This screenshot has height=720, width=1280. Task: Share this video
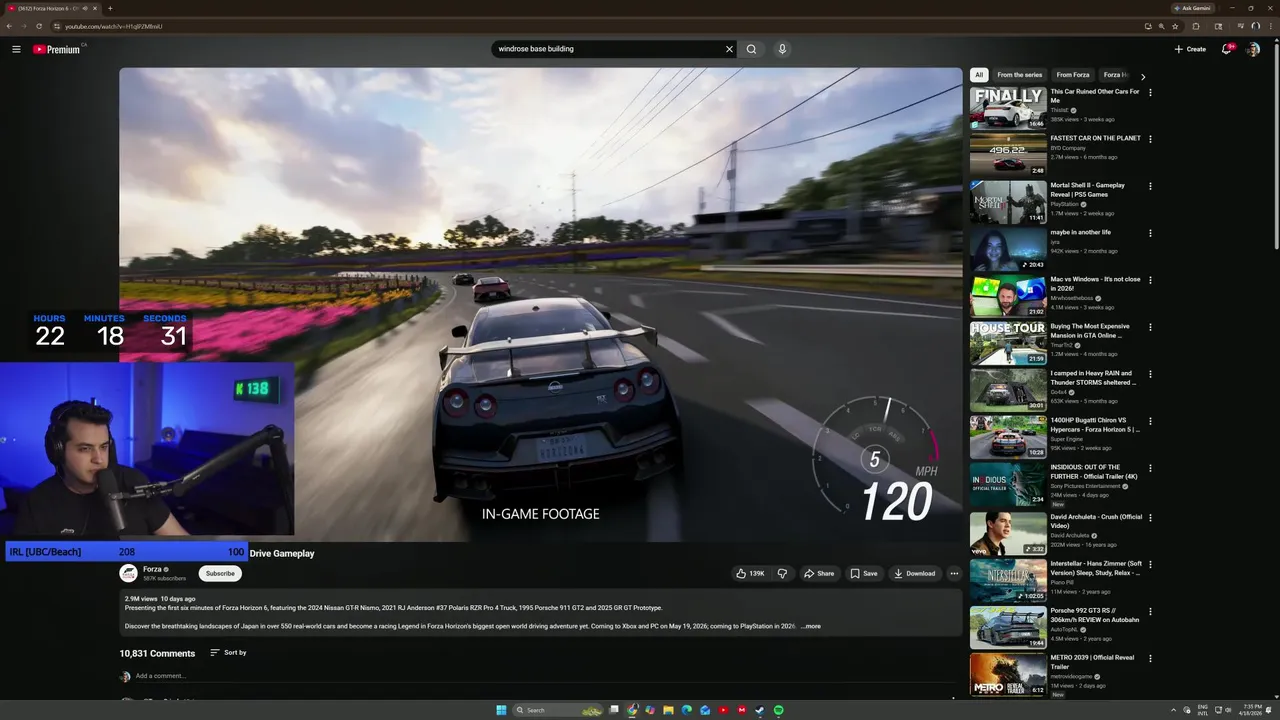tap(818, 573)
